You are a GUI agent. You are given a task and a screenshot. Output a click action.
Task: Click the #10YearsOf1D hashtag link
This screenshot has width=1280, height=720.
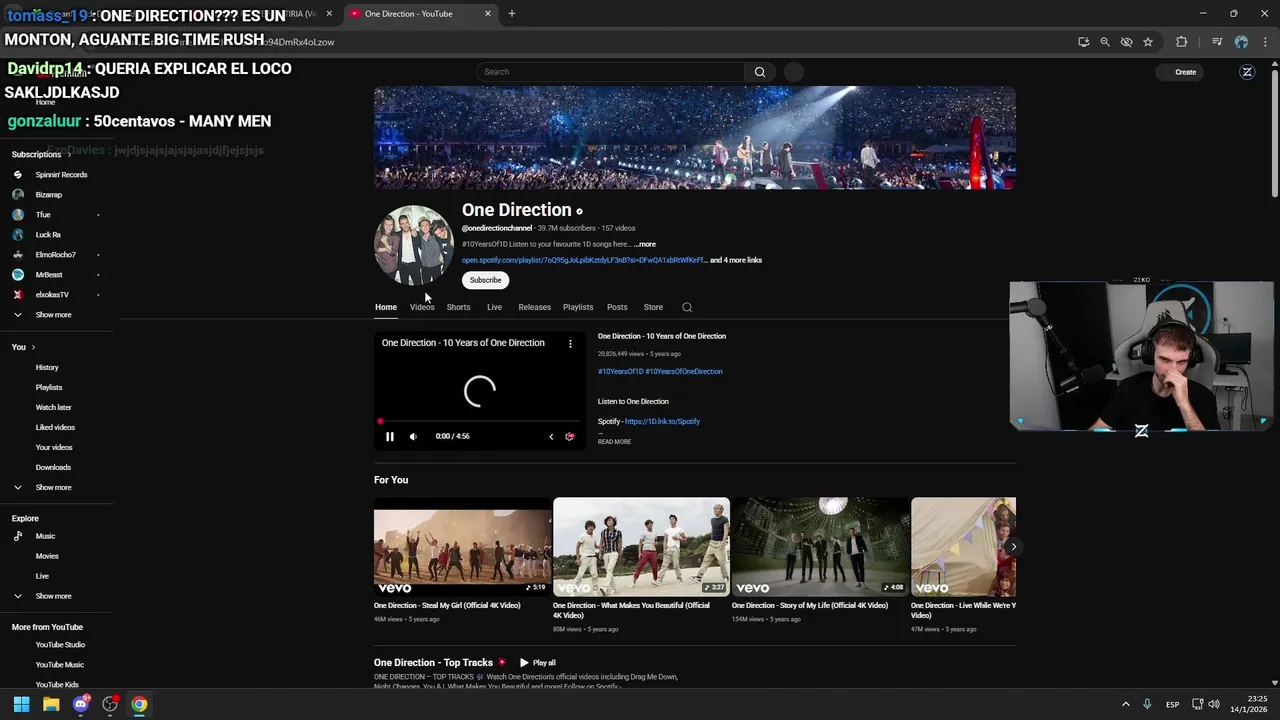click(620, 371)
